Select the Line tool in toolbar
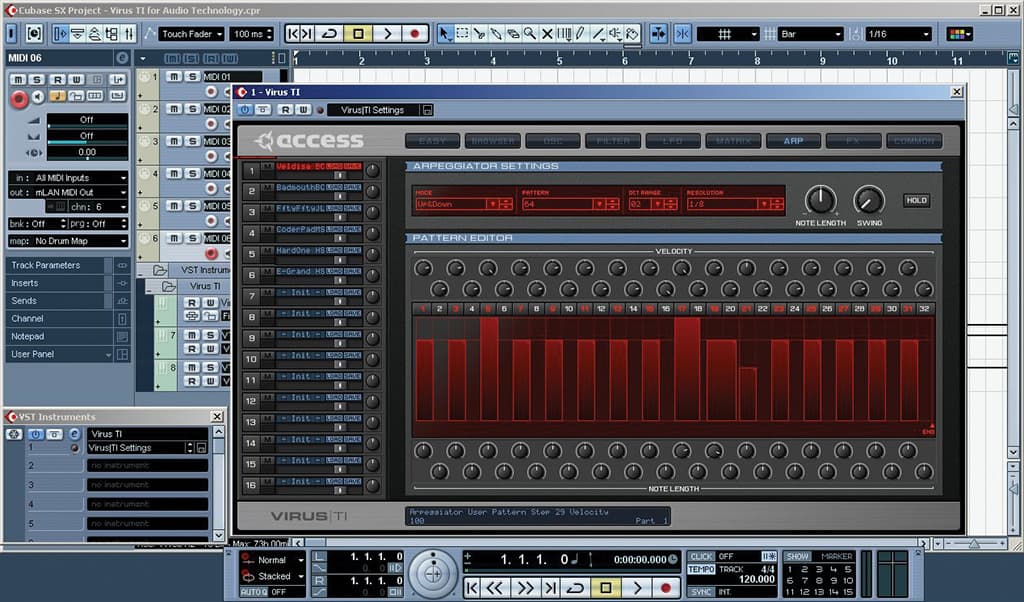Screen dimensions: 1024x602 [x=598, y=34]
